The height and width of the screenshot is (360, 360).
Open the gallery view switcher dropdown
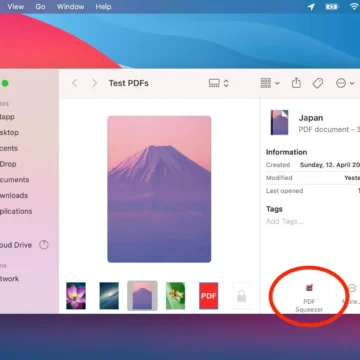(219, 83)
